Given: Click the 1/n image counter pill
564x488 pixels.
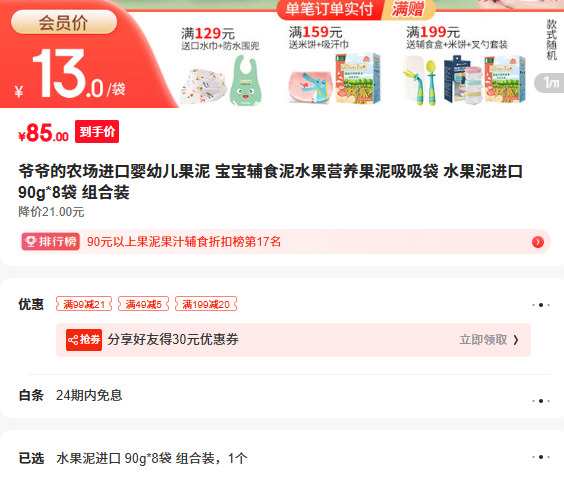Looking at the screenshot, I should [x=550, y=83].
